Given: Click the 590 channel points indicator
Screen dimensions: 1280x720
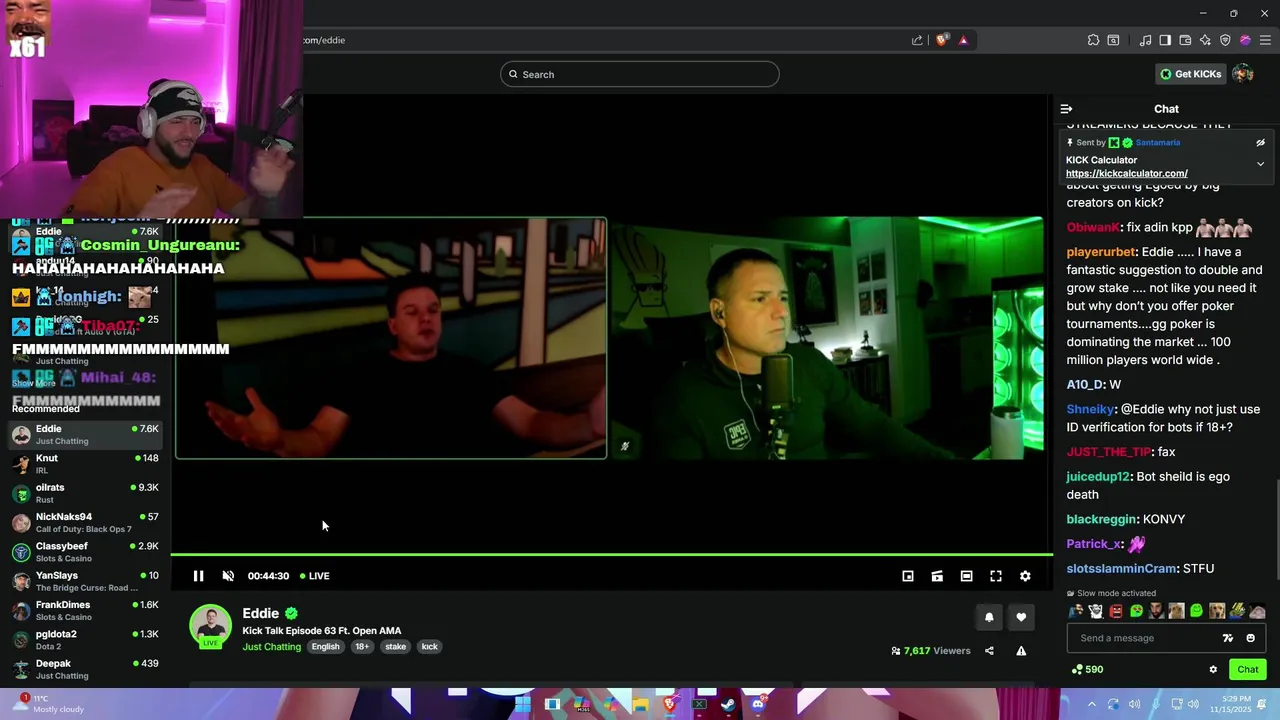Looking at the screenshot, I should 1087,670.
